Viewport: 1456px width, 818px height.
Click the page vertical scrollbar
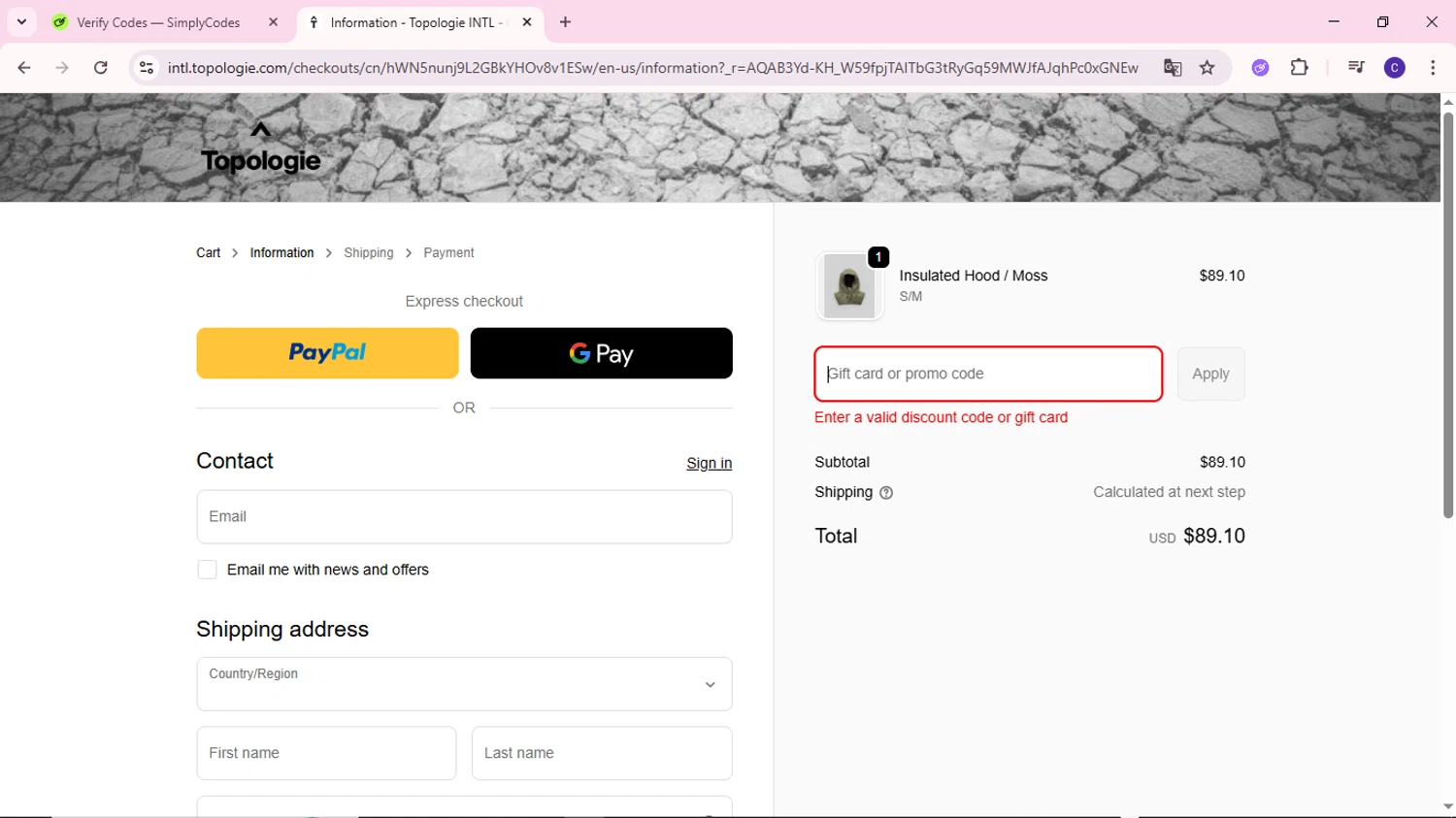point(1448,315)
